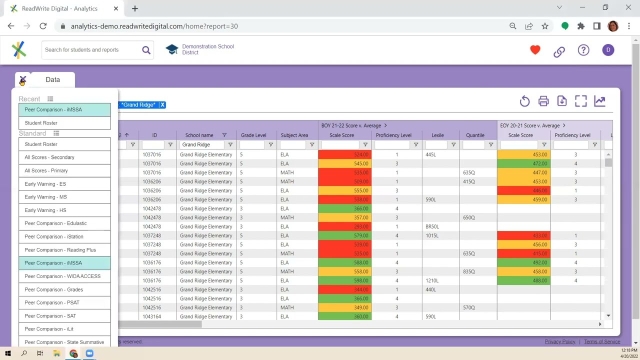Screen dimensions: 640x360
Task: Select Peer Comparison - WIDA ACCESS report
Action: pyautogui.click(x=64, y=276)
